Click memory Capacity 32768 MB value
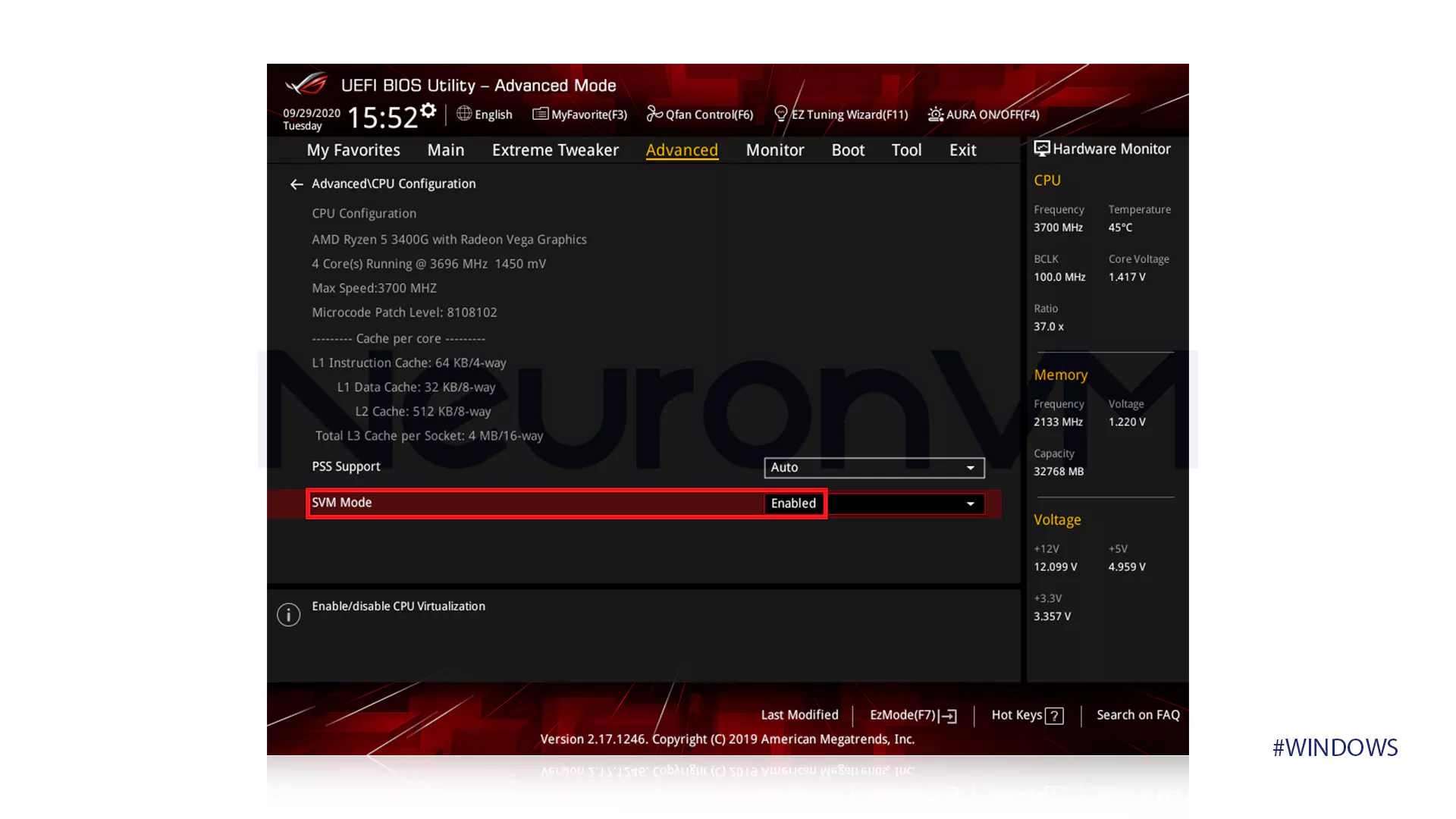The height and width of the screenshot is (819, 1456). click(x=1059, y=472)
